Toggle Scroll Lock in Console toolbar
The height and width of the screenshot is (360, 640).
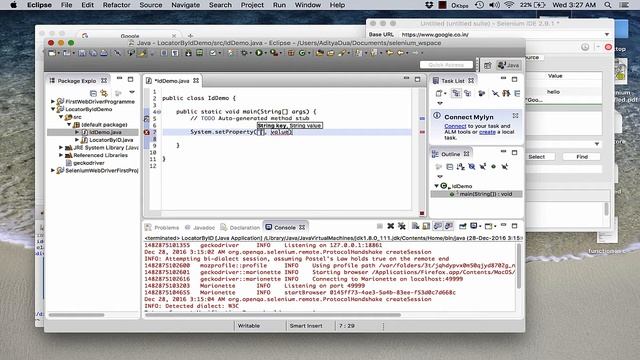(x=426, y=226)
